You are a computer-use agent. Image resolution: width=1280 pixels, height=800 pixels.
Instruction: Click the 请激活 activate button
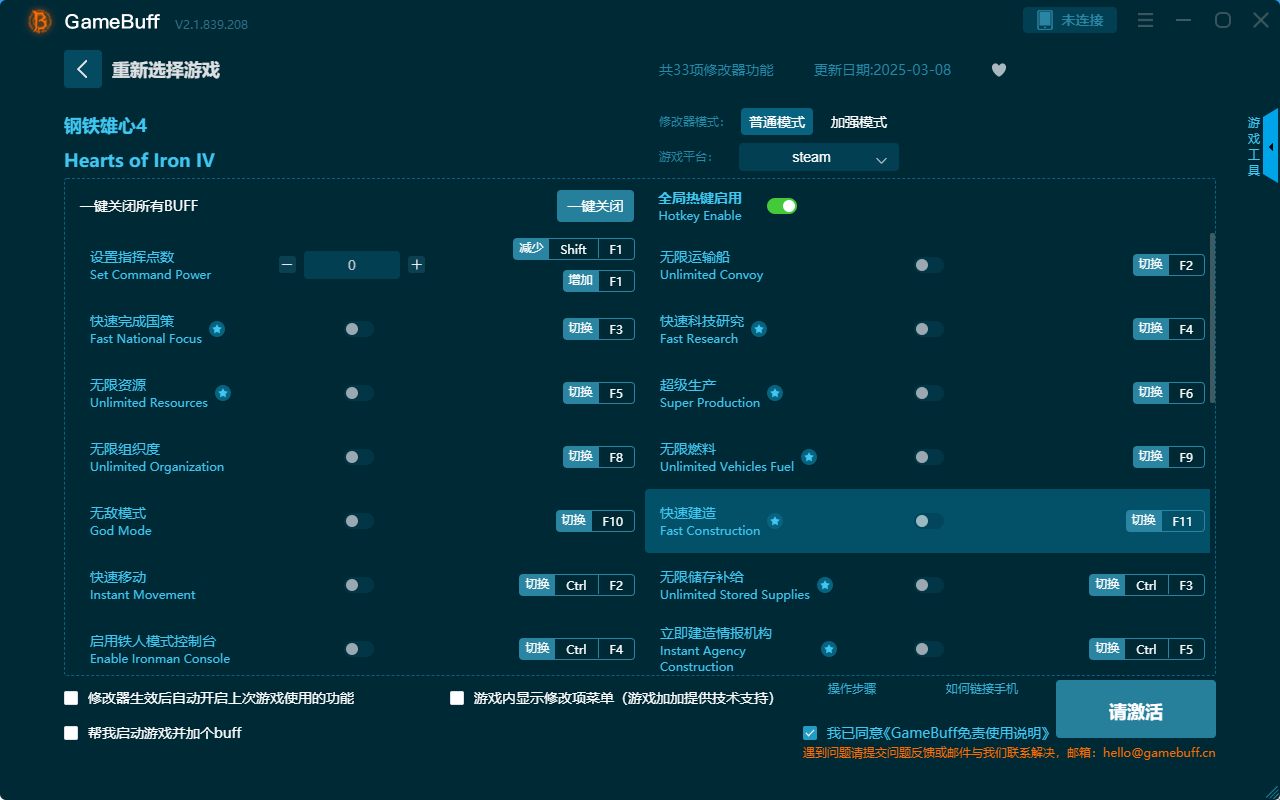1135,709
